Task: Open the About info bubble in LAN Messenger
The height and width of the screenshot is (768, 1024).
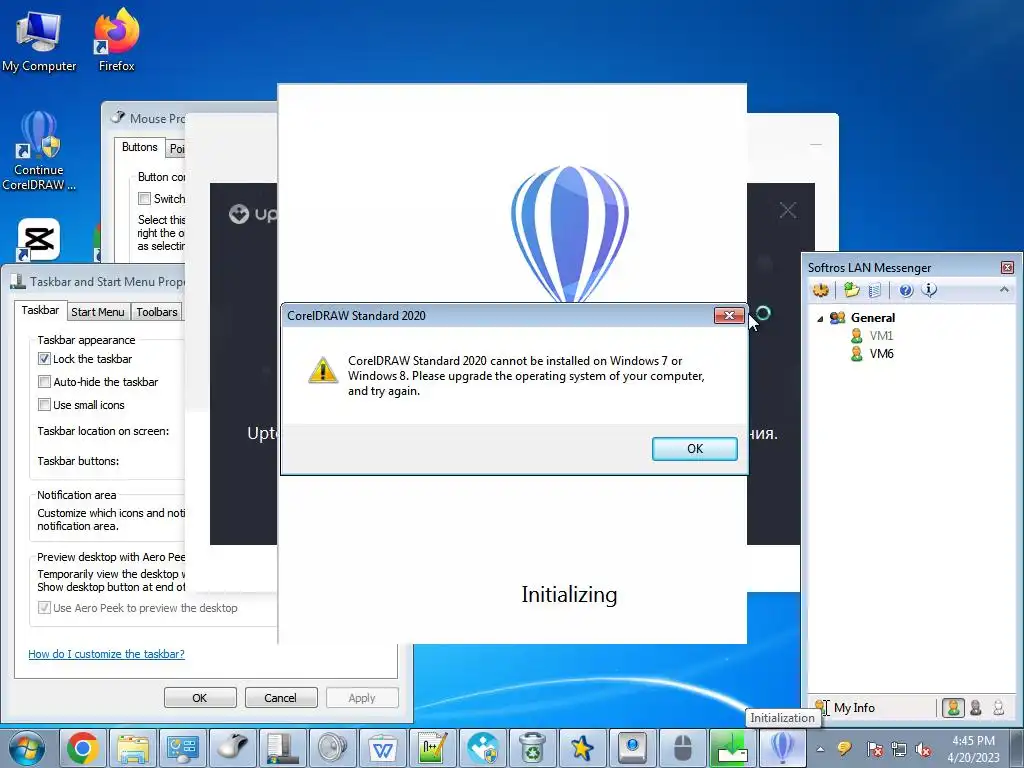Action: click(929, 290)
